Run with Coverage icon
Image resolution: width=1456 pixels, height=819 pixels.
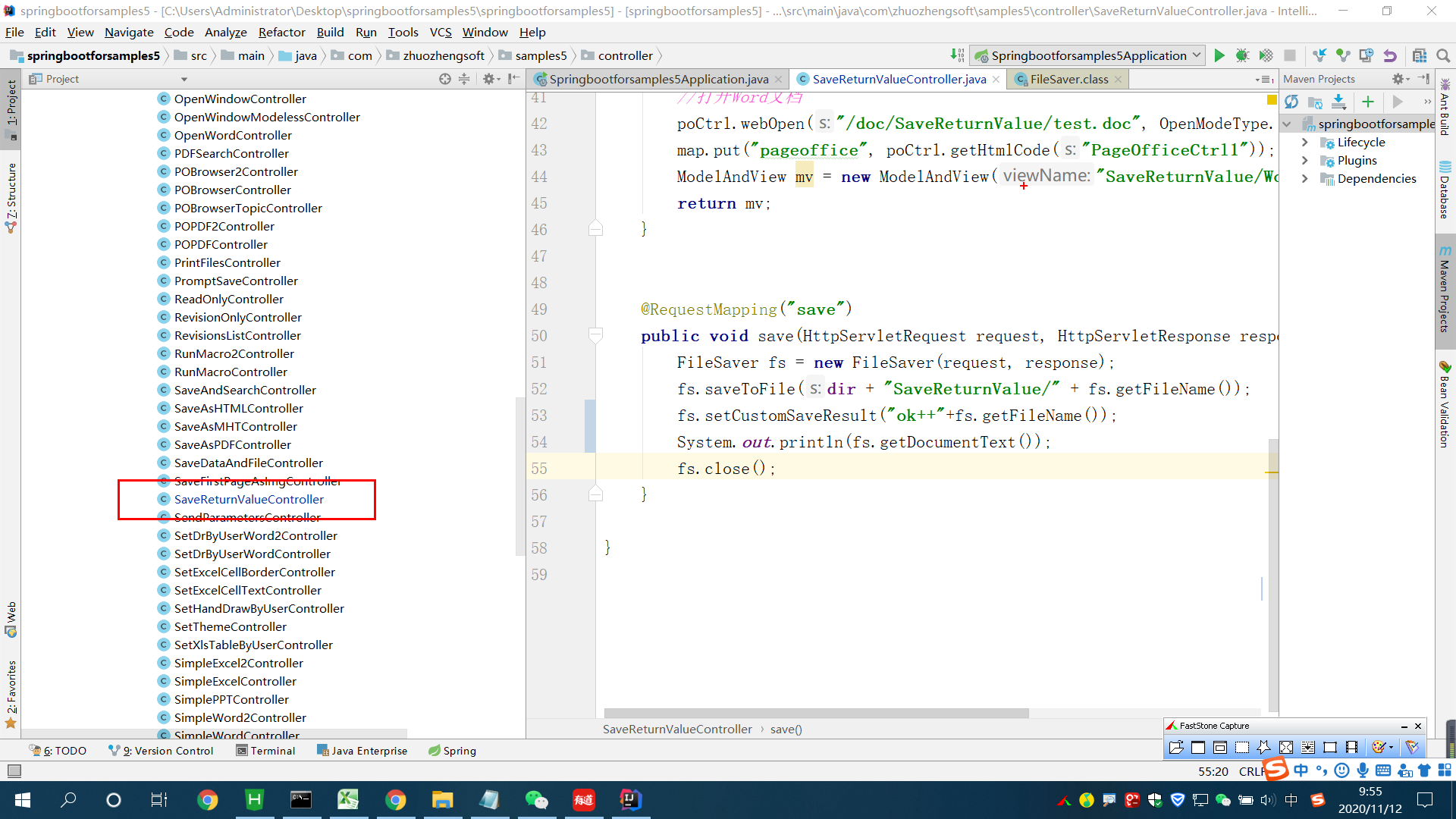tap(1266, 55)
